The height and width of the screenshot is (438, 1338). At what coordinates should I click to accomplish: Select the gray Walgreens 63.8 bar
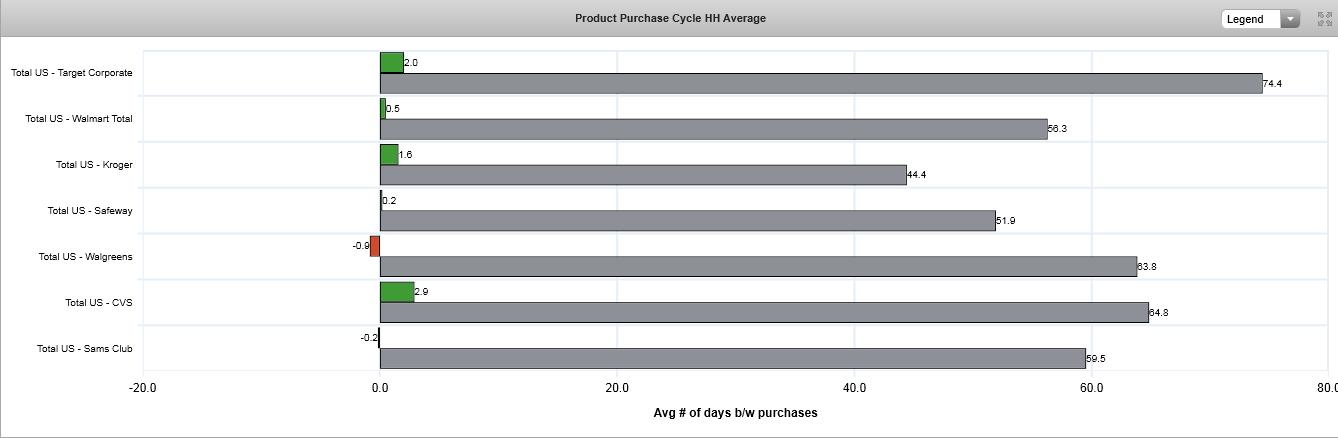coord(758,267)
